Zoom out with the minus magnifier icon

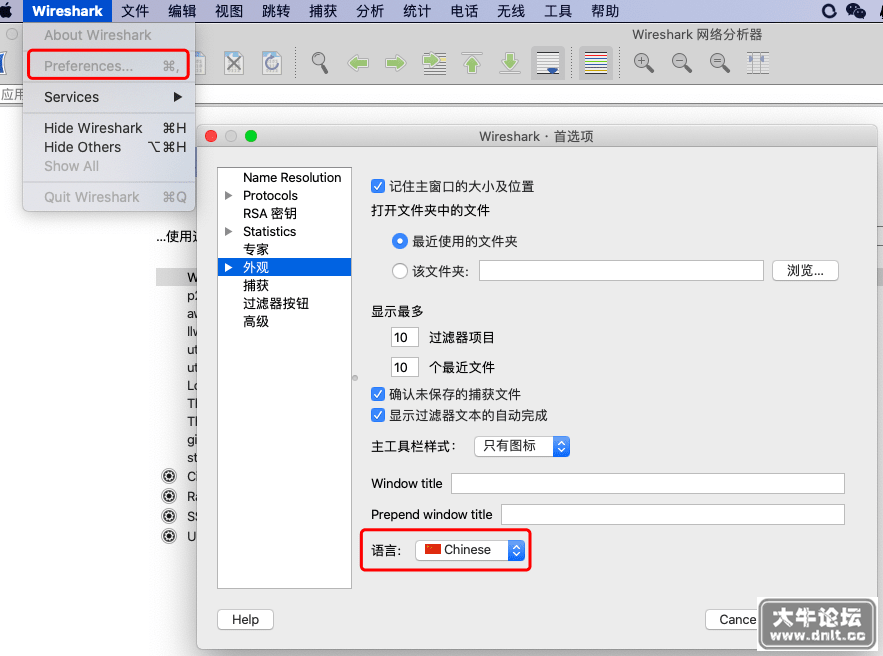681,63
